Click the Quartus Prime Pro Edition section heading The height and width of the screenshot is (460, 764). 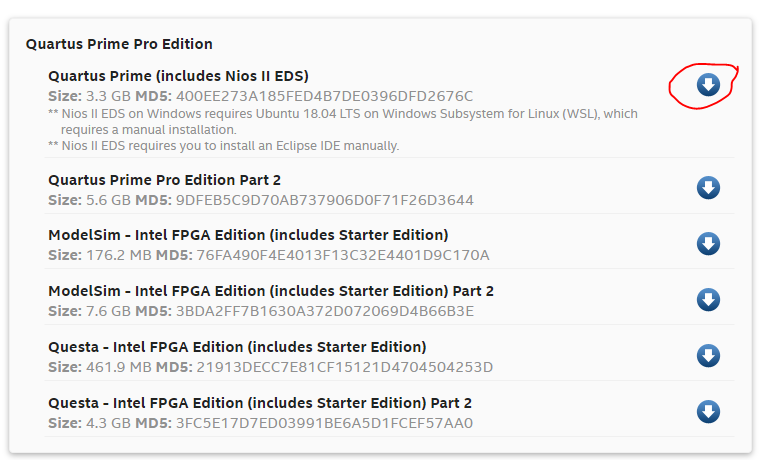[x=119, y=44]
